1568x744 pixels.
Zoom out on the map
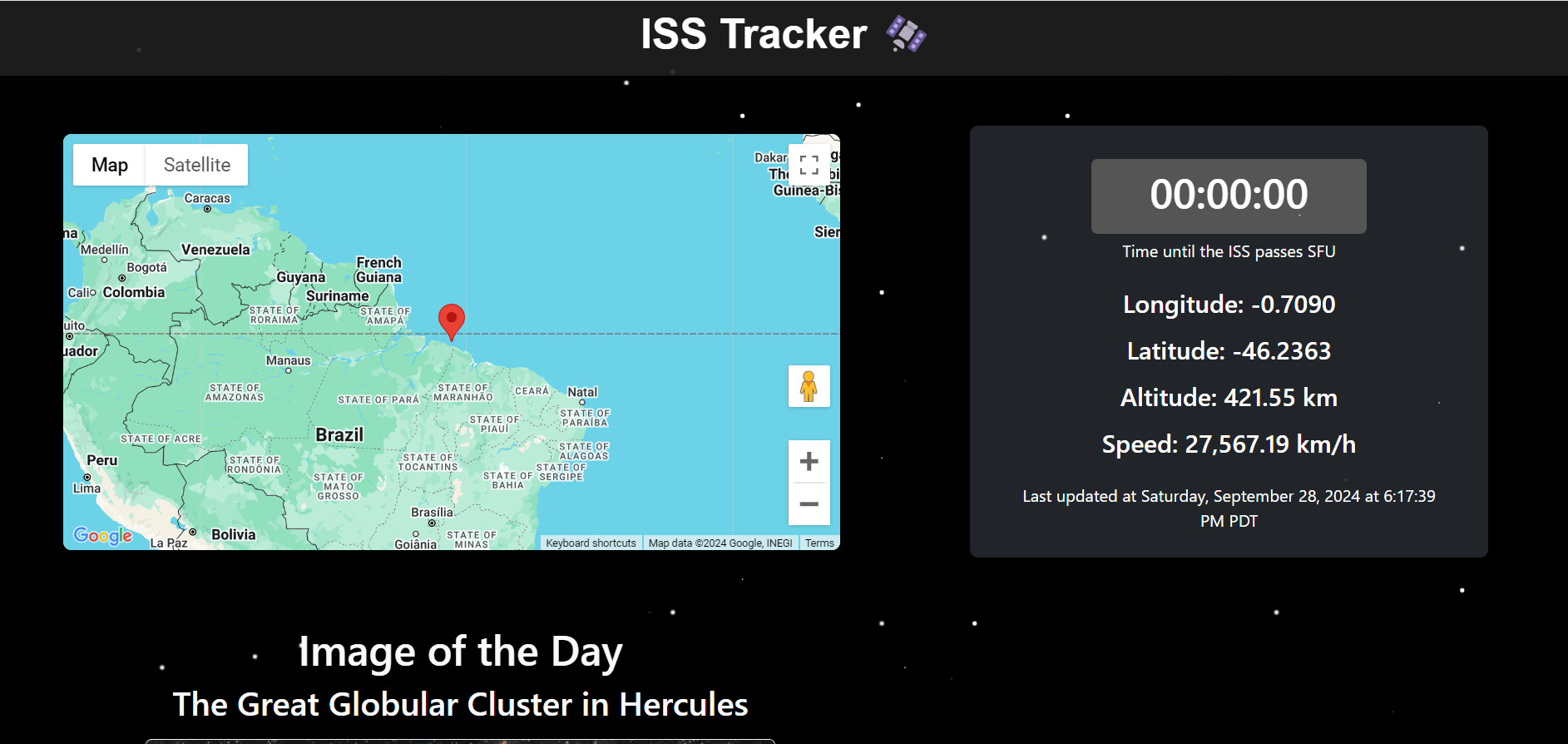809,504
